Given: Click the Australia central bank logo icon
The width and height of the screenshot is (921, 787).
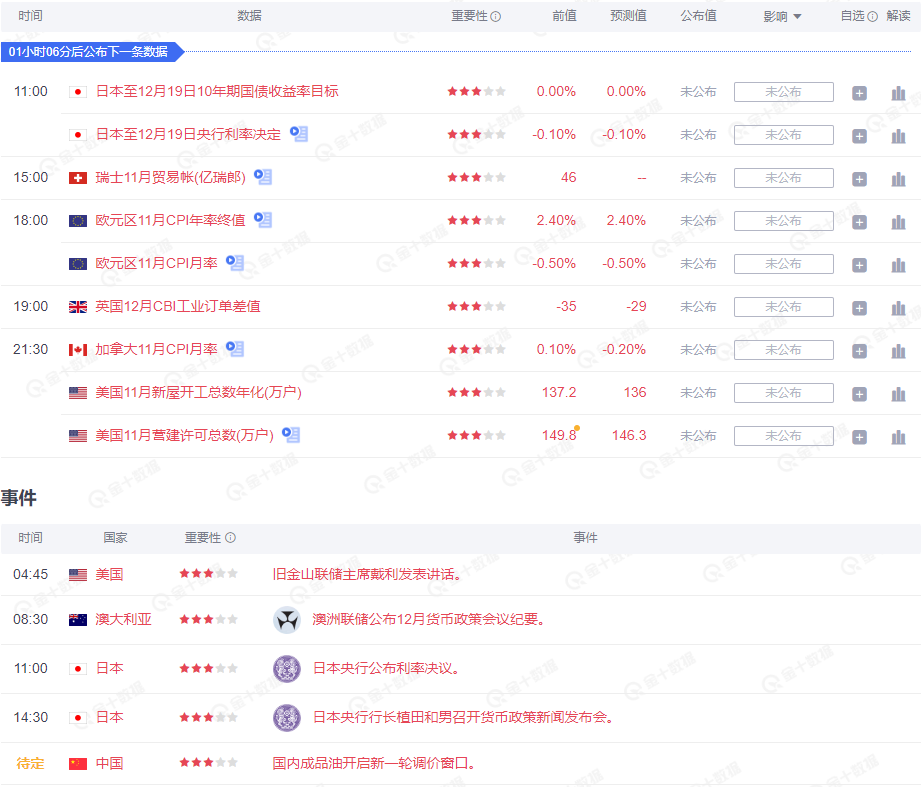Looking at the screenshot, I should (x=287, y=619).
